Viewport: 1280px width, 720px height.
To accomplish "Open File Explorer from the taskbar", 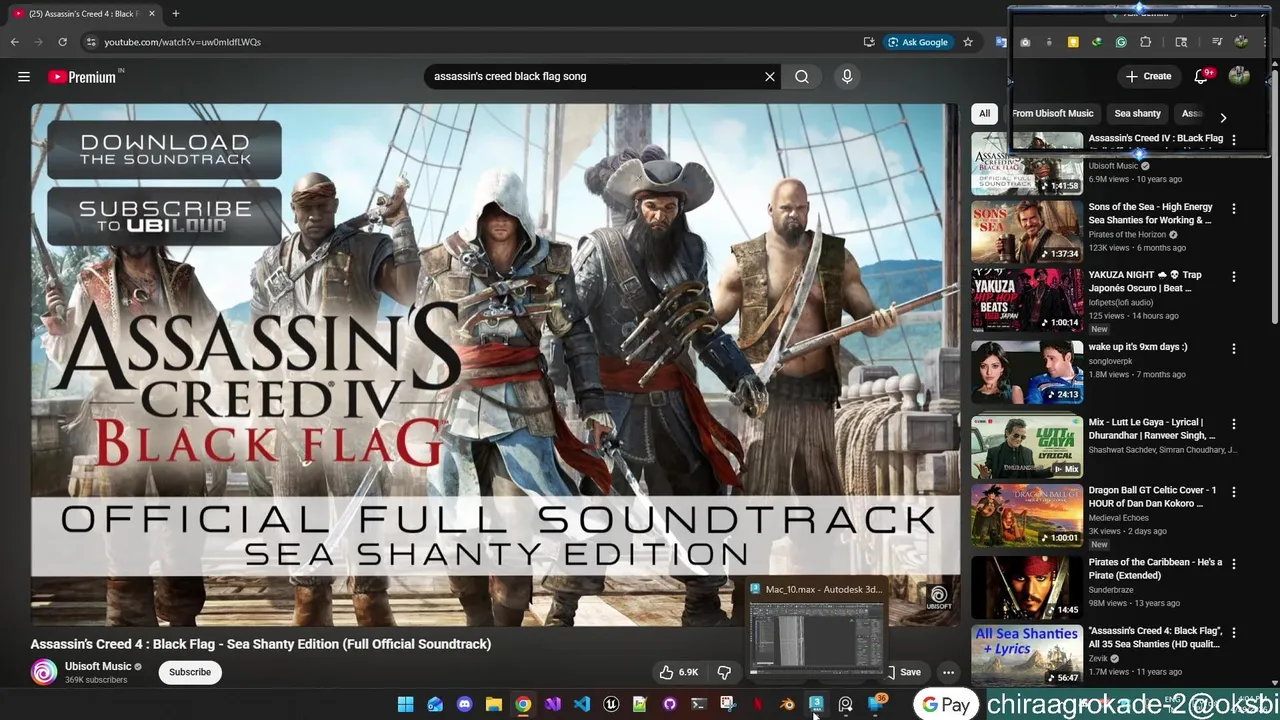I will tap(494, 705).
